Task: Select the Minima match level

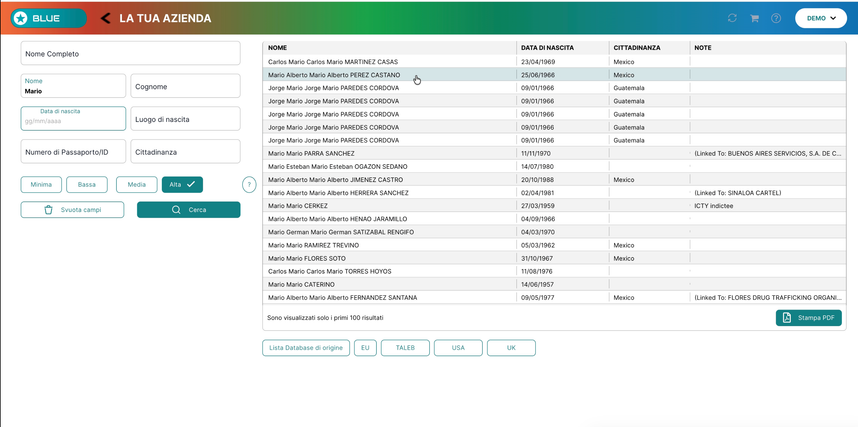Action: point(41,184)
